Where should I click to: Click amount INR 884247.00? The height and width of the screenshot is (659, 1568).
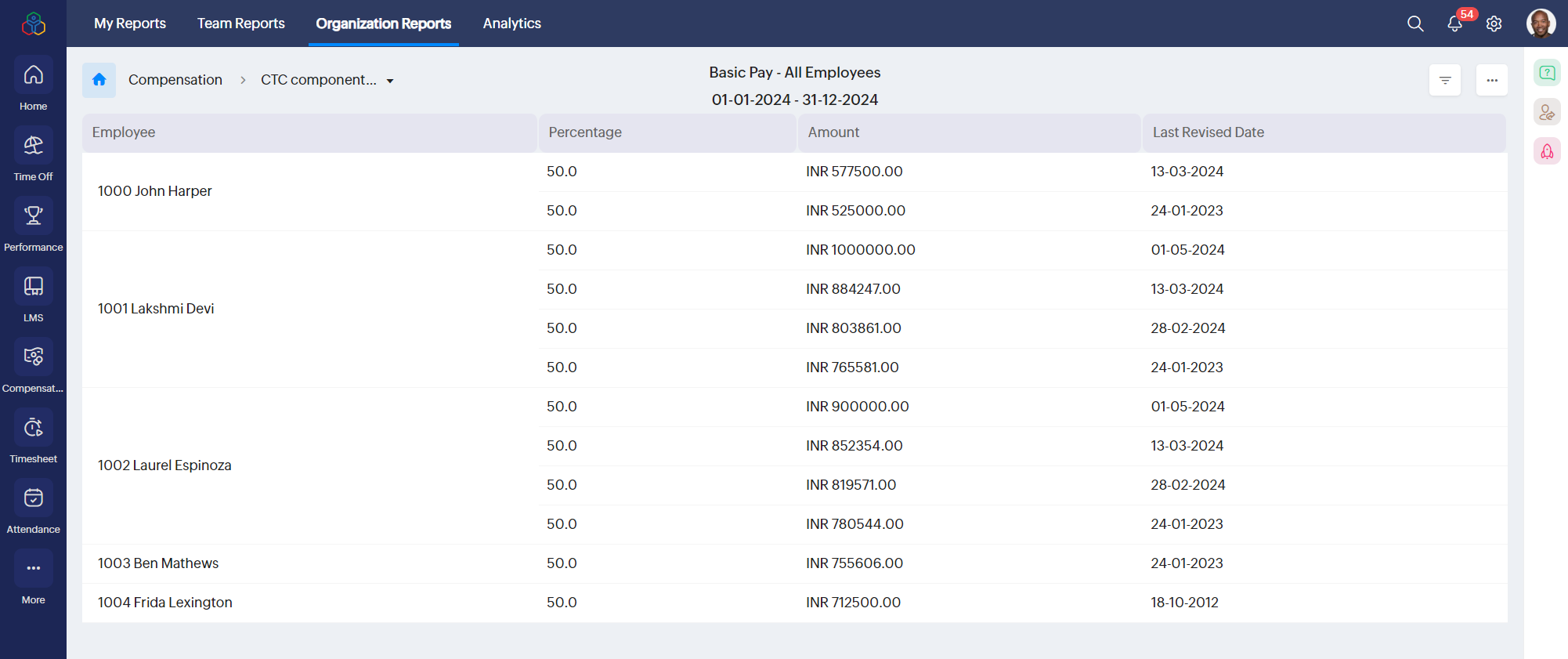[x=854, y=289]
